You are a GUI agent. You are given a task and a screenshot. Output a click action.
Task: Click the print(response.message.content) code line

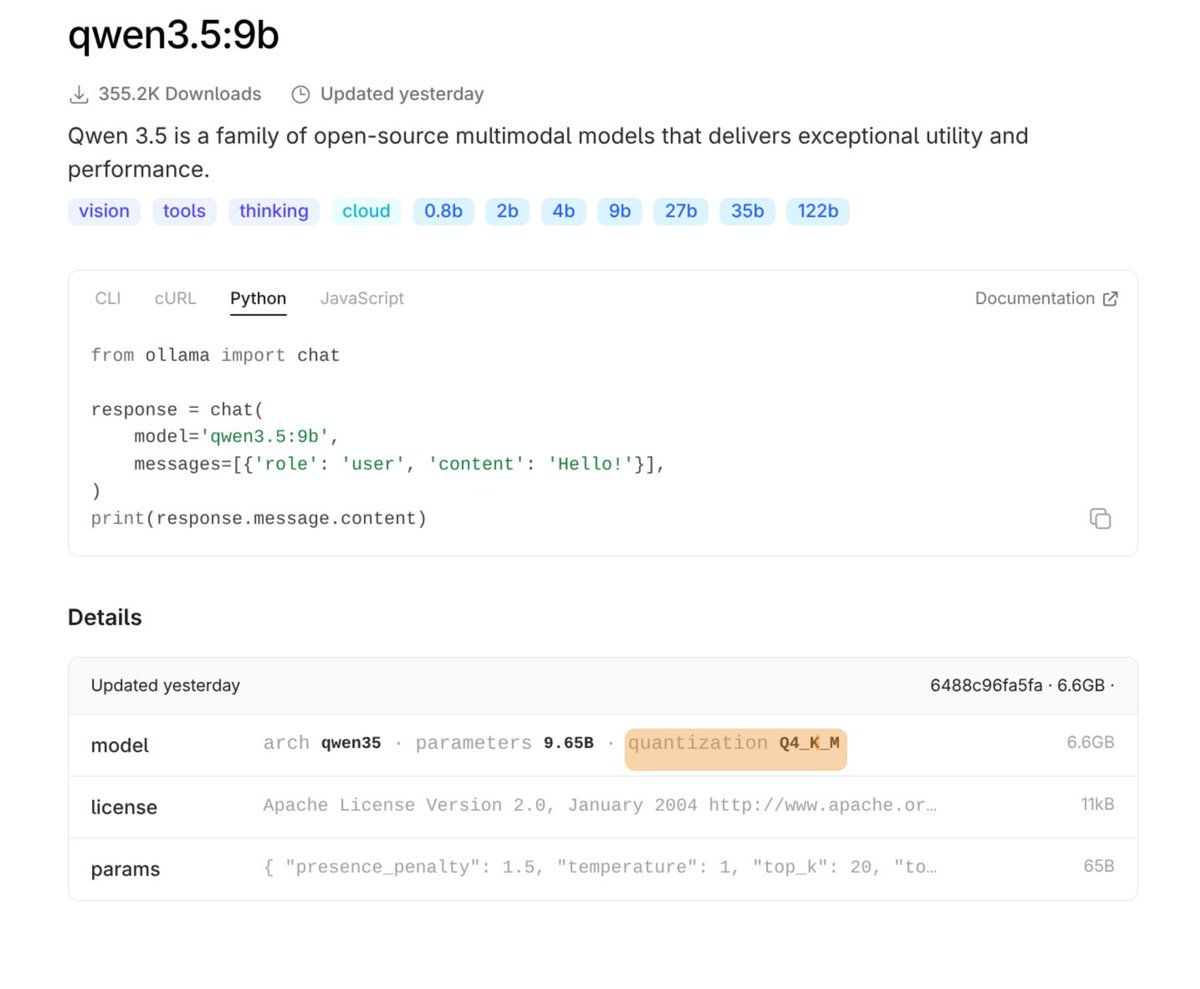pos(259,518)
